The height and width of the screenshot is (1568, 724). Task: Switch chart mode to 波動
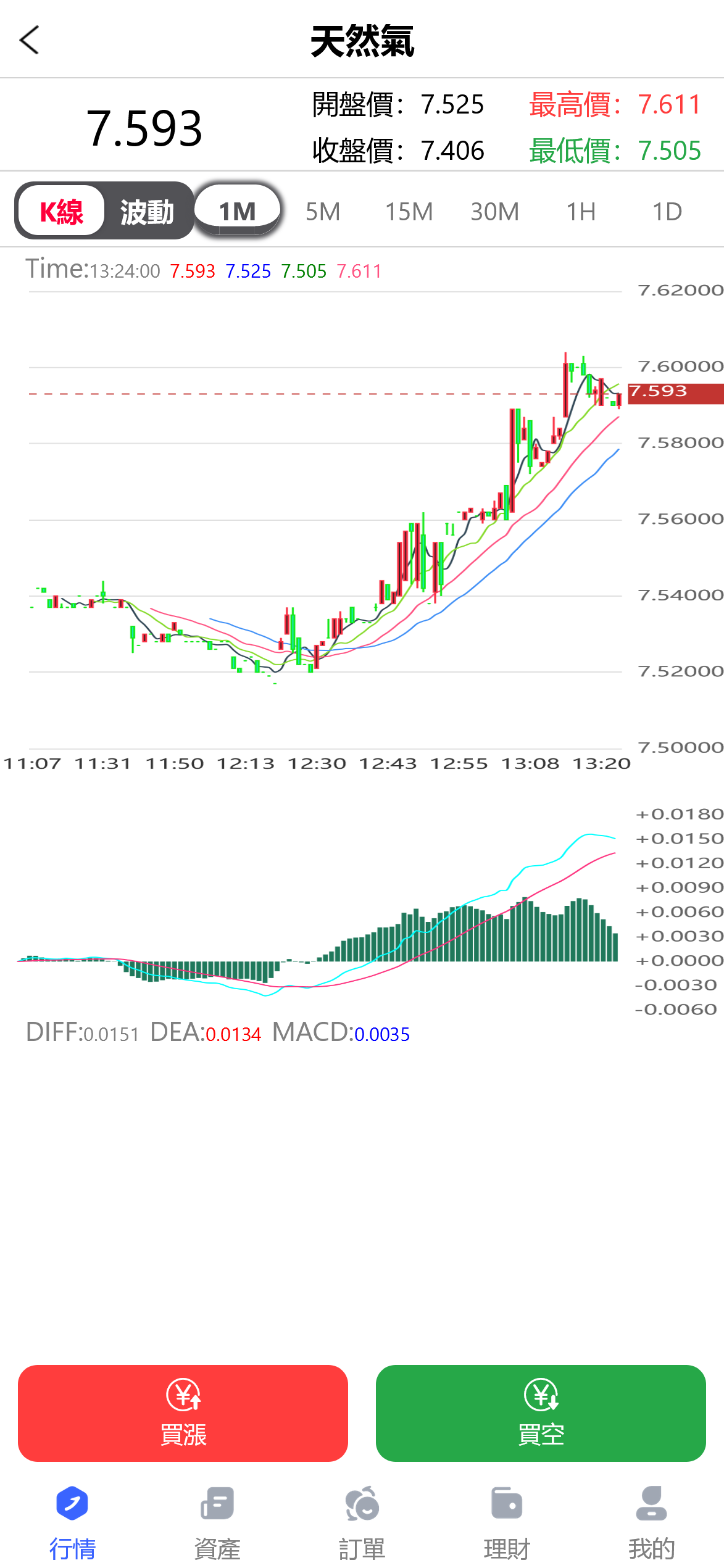[x=147, y=212]
